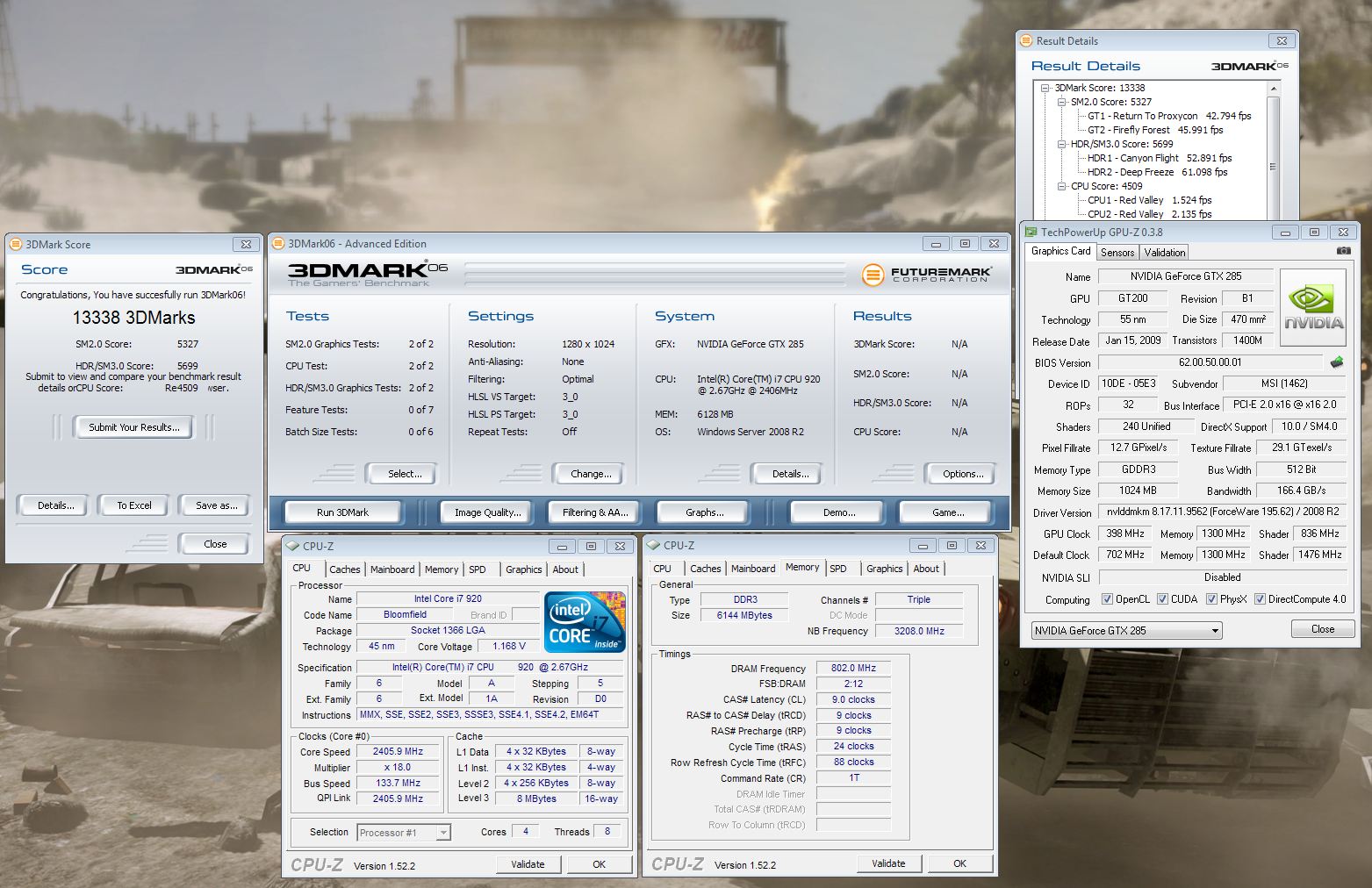Click the Driver Version field in GPU-Z
This screenshot has width=1372, height=888.
pos(1223,512)
